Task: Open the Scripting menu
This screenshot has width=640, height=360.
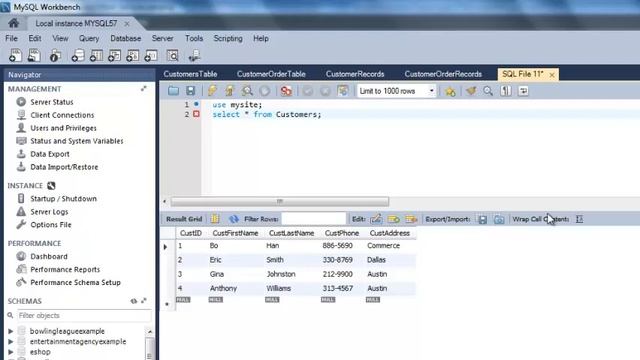Action: [228, 38]
